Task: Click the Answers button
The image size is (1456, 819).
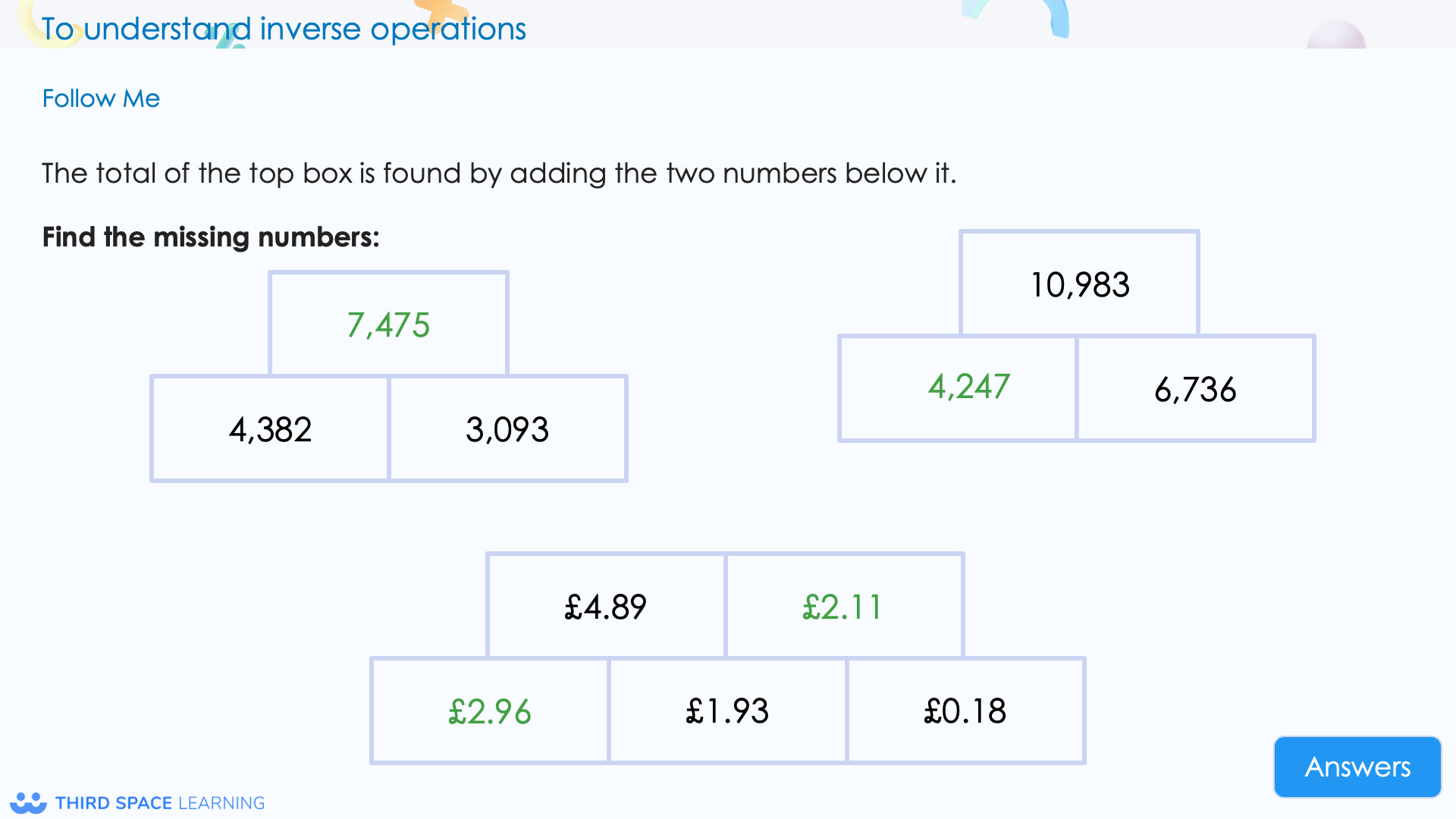Action: coord(1357,767)
